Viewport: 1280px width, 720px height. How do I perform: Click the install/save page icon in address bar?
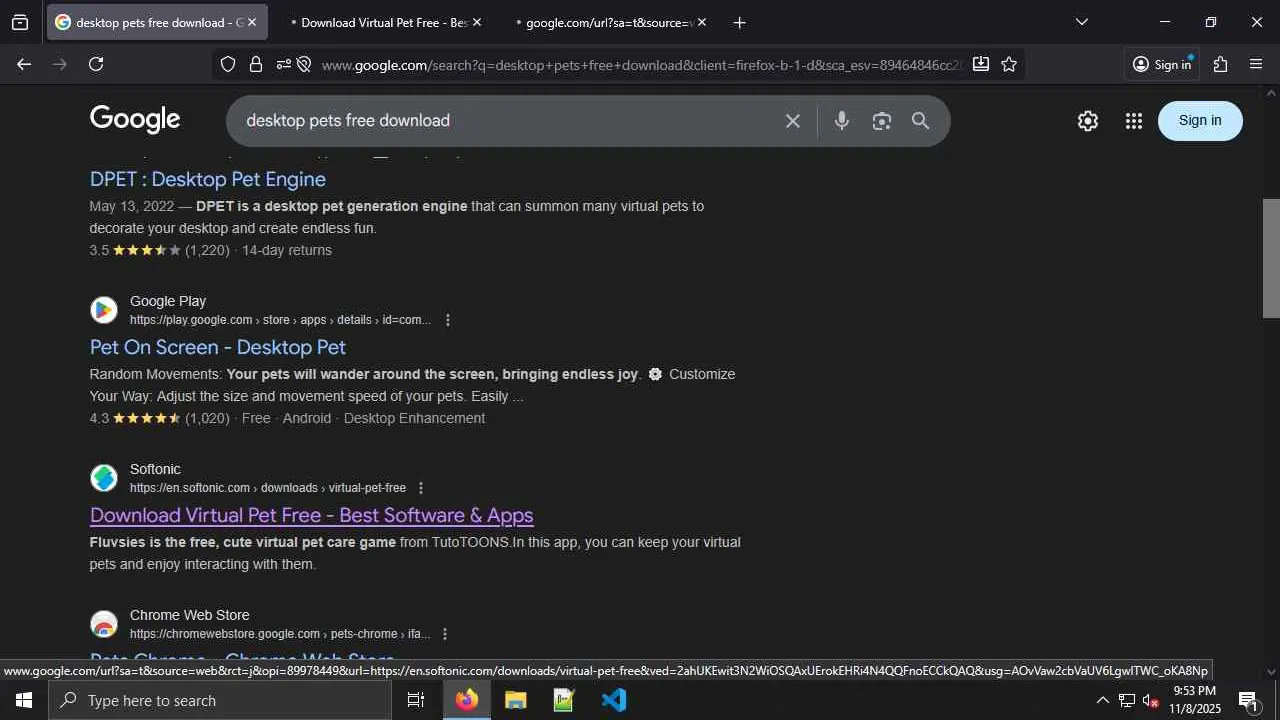click(981, 64)
